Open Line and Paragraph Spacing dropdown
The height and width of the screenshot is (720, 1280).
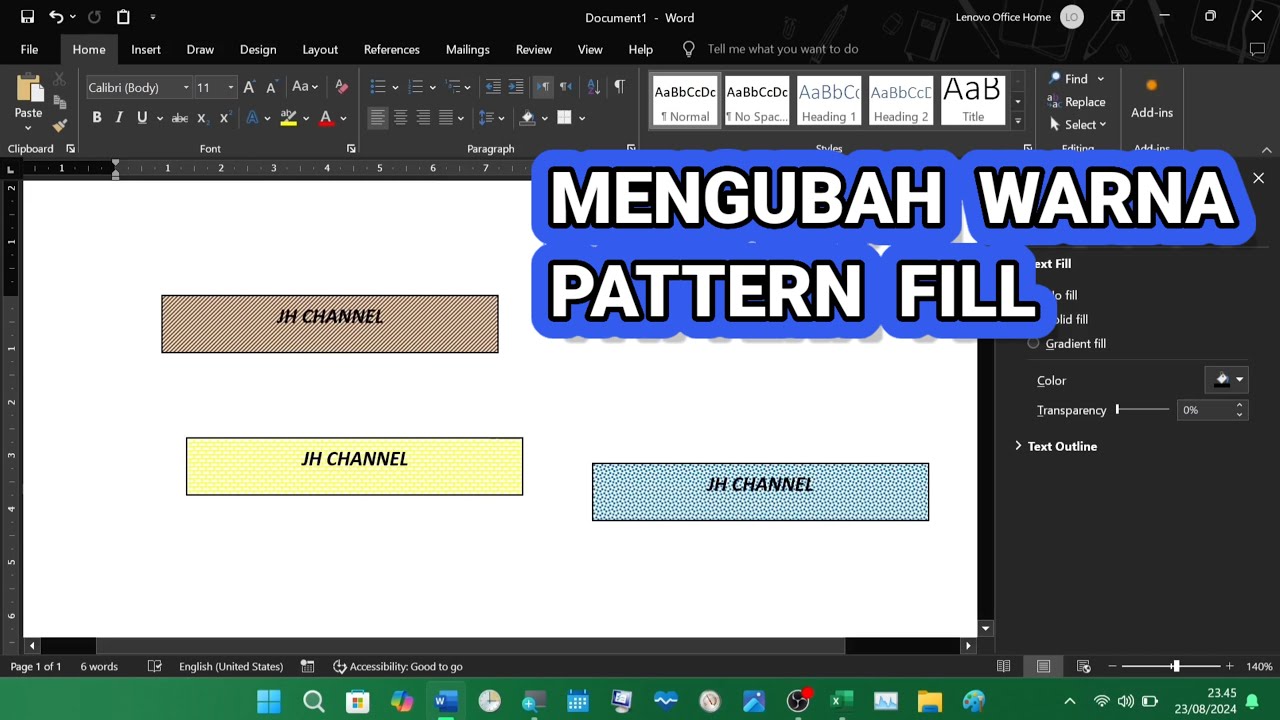(x=491, y=118)
